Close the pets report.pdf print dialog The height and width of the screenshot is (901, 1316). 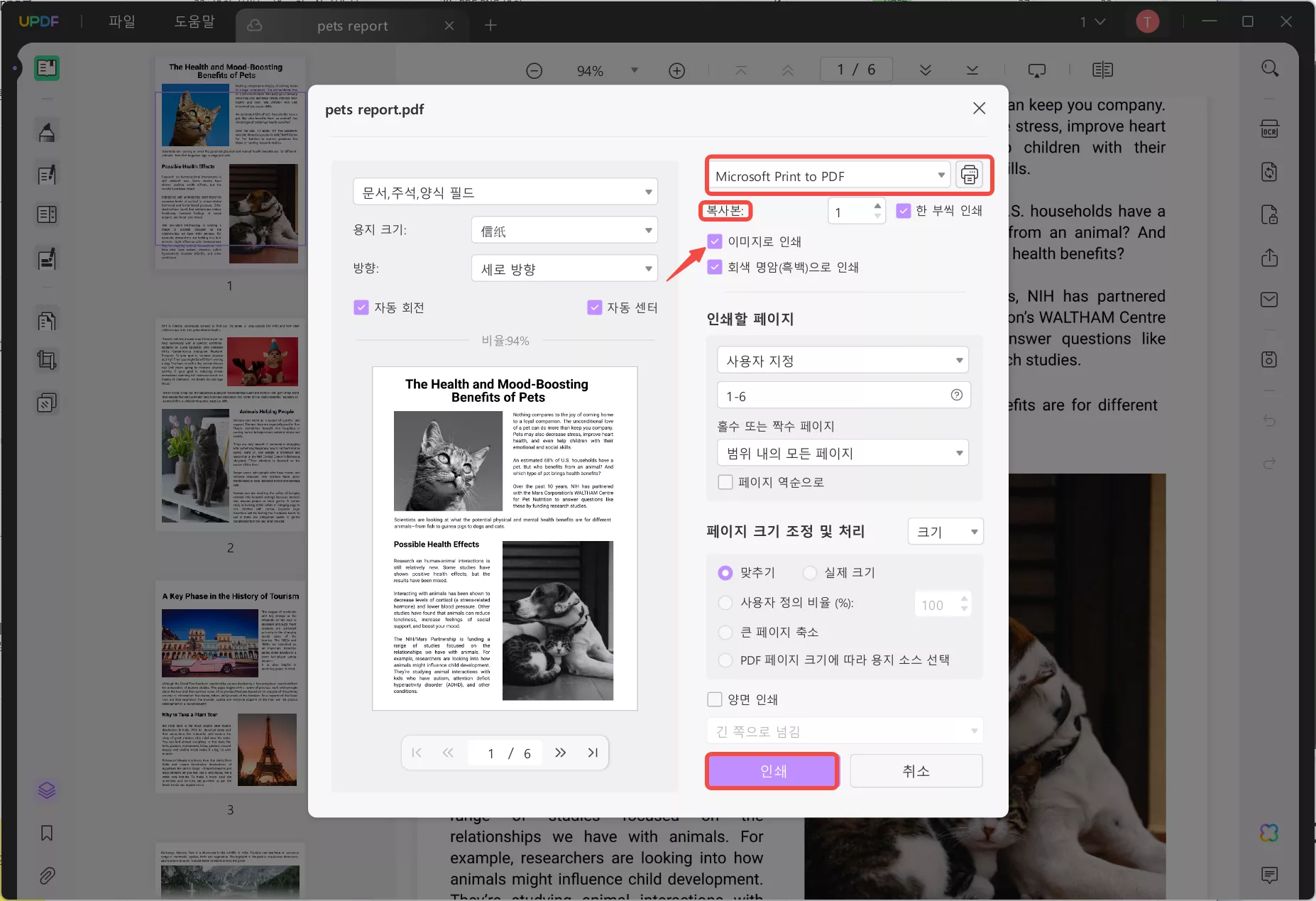point(979,109)
